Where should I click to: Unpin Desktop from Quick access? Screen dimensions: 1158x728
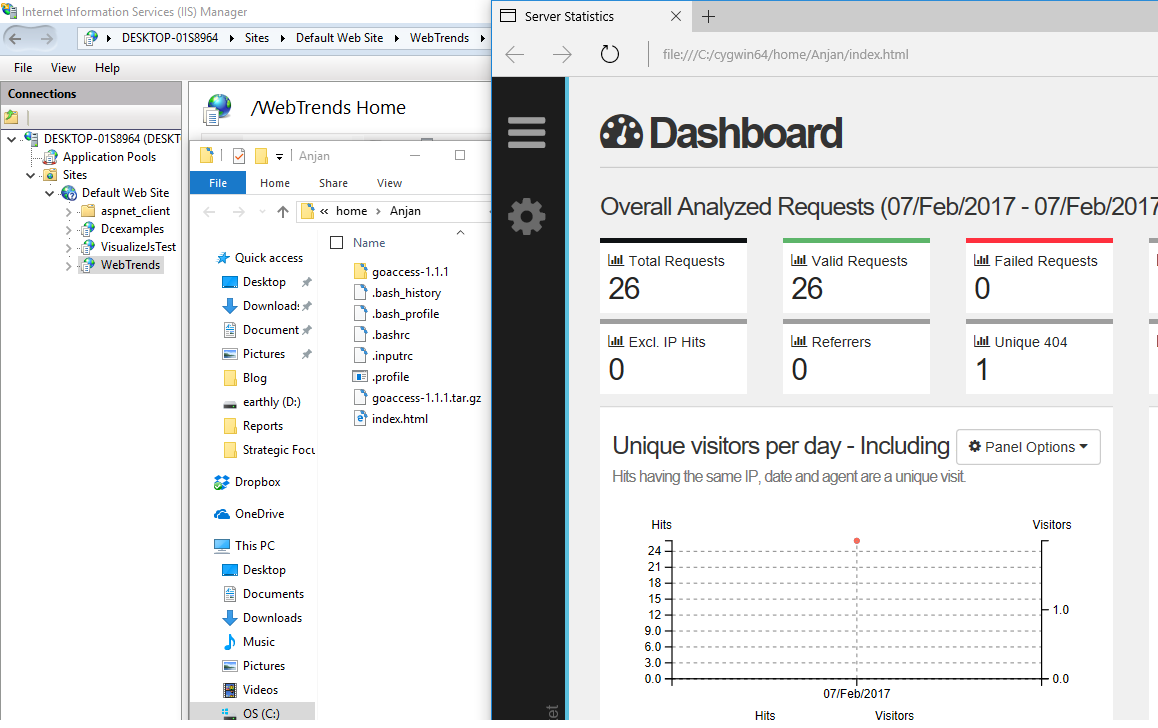307,281
